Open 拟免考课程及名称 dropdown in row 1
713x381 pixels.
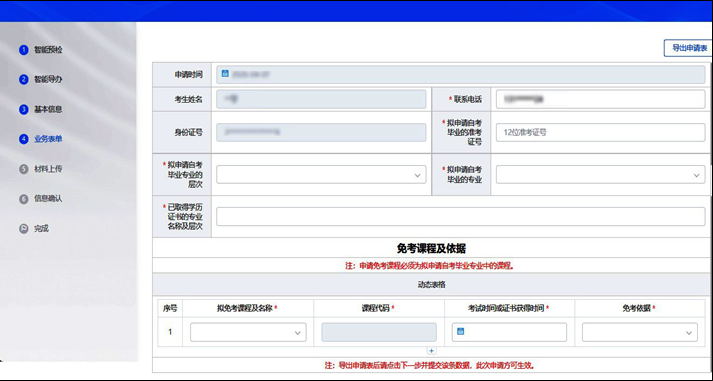tap(248, 332)
